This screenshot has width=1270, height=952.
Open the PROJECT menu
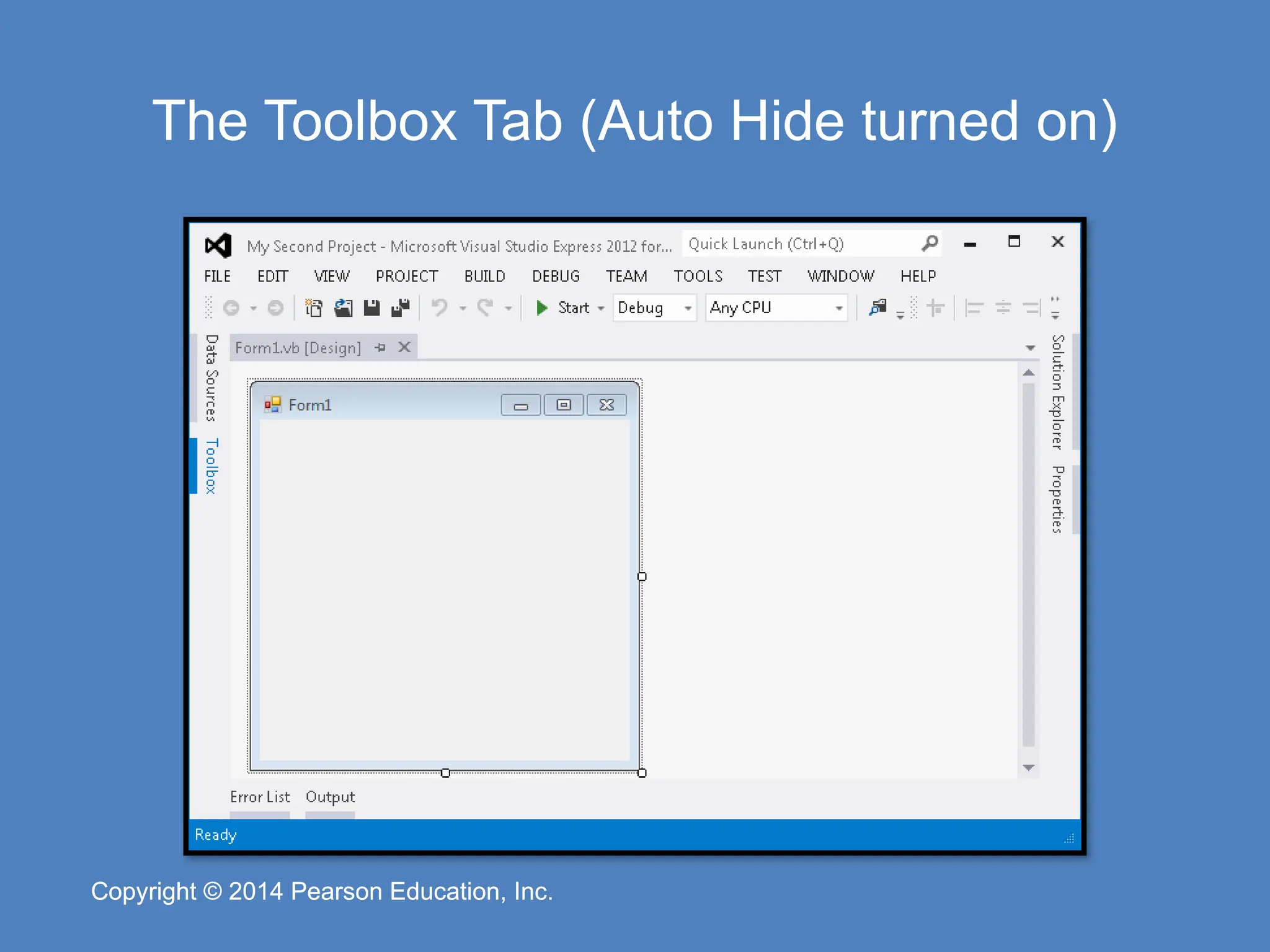(x=407, y=276)
